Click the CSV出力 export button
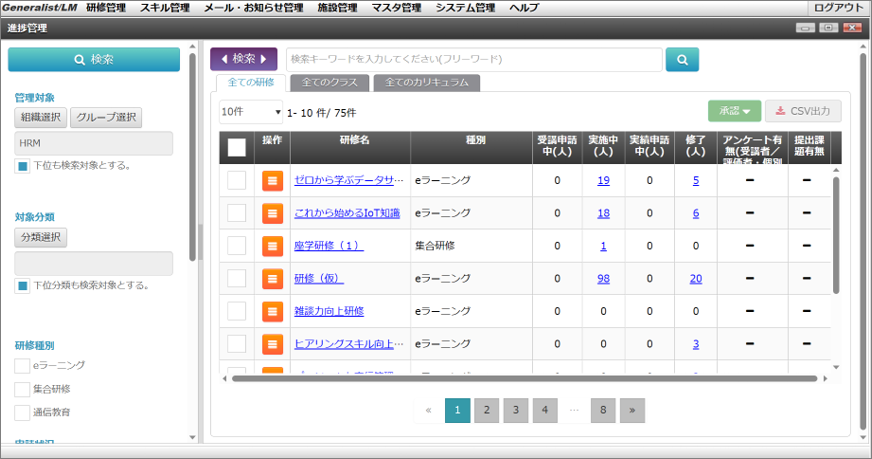The width and height of the screenshot is (872, 459). tap(804, 111)
